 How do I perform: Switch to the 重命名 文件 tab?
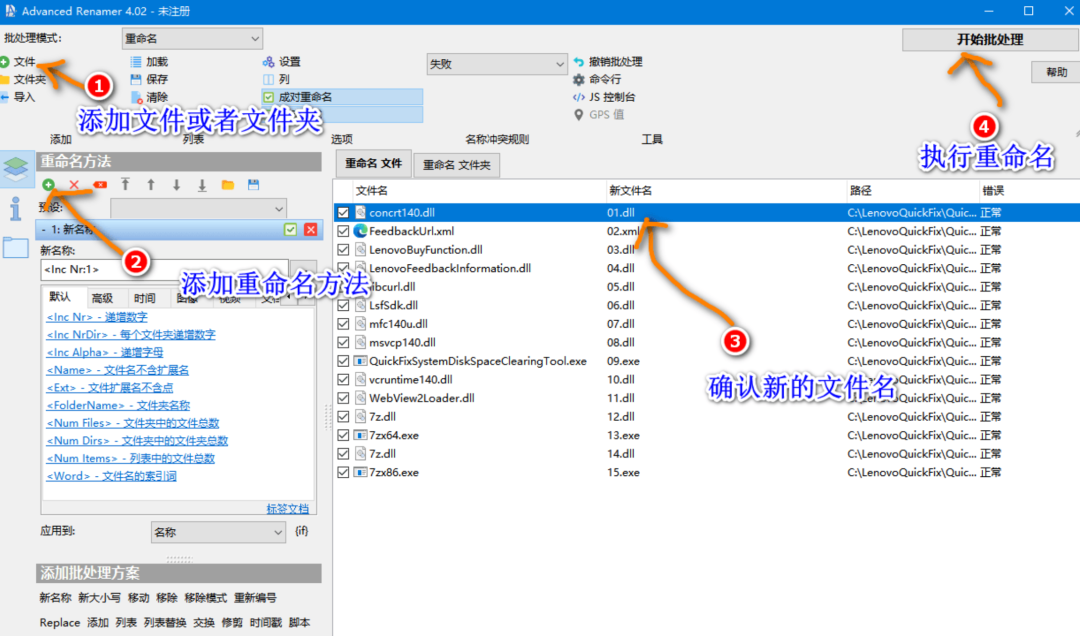373,163
